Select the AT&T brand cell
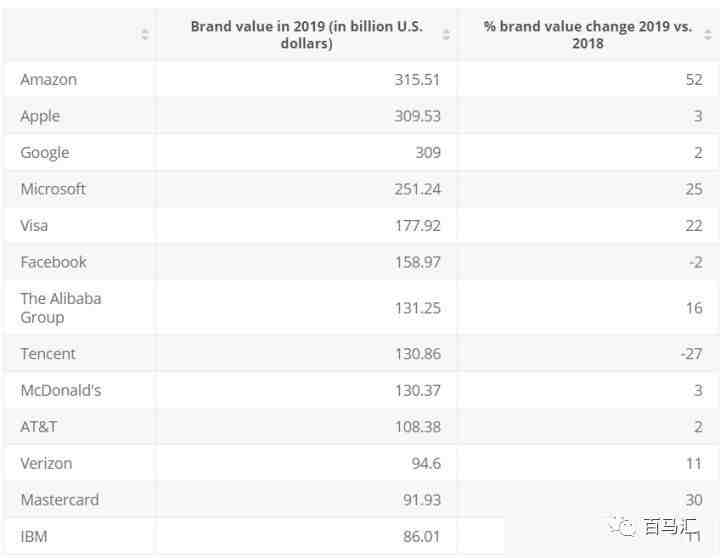The width and height of the screenshot is (720, 558). pos(39,427)
